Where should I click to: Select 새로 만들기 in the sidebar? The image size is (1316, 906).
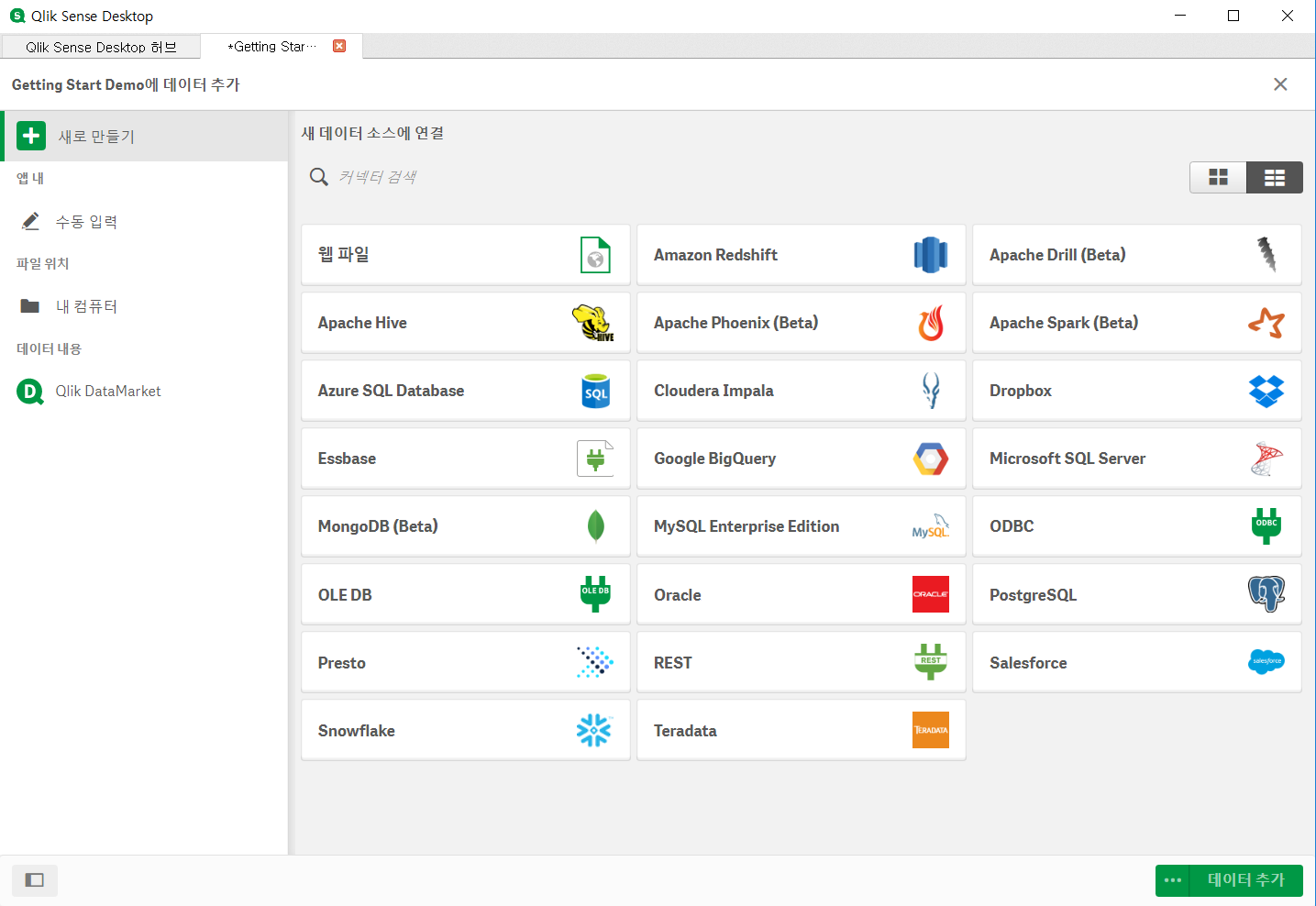pyautogui.click(x=144, y=137)
